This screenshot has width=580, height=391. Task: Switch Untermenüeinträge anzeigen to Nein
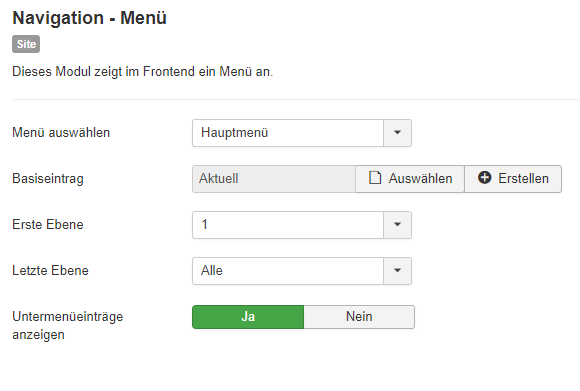(359, 317)
